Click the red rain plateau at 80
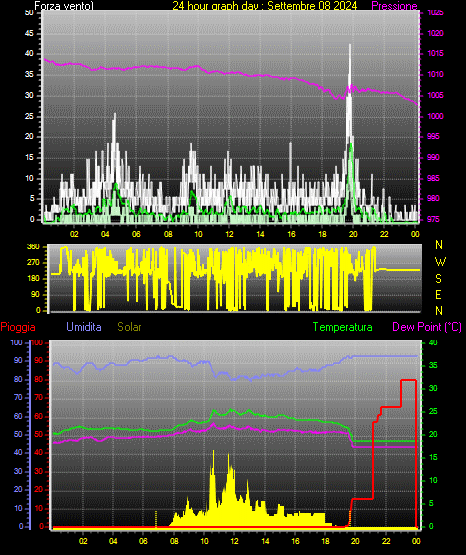 pyautogui.click(x=408, y=380)
